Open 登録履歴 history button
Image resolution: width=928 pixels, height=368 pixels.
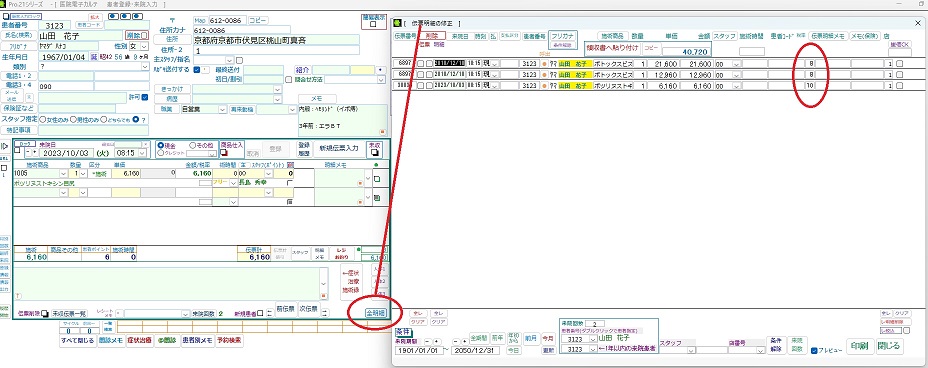tap(304, 148)
